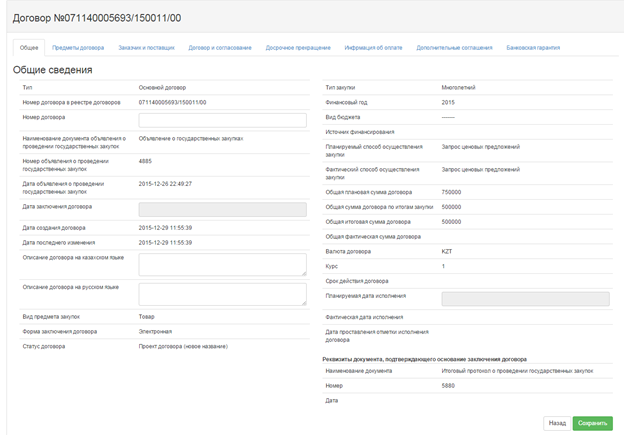Click the green Сохранить button
Image resolution: width=624 pixels, height=435 pixels.
(593, 423)
